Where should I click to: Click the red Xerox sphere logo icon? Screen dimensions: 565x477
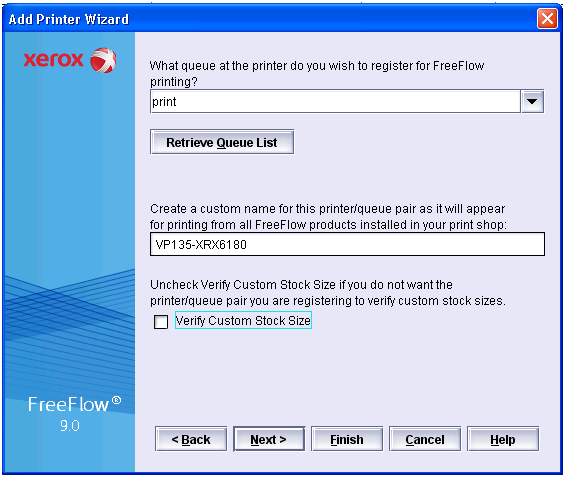pyautogui.click(x=103, y=60)
